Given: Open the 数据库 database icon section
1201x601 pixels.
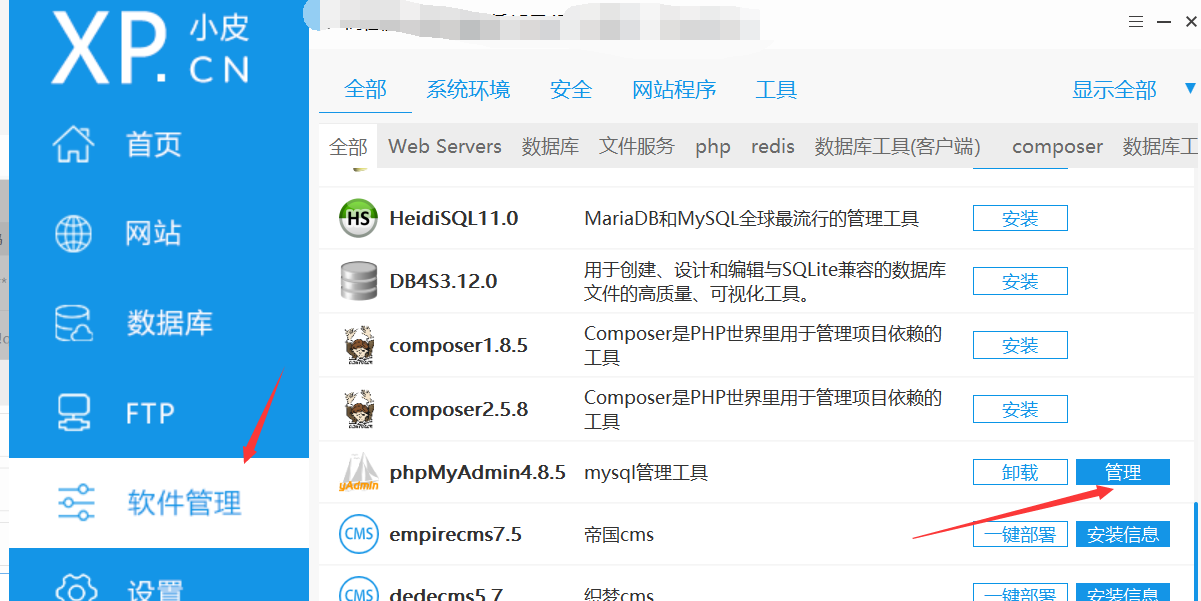Looking at the screenshot, I should coord(73,323).
